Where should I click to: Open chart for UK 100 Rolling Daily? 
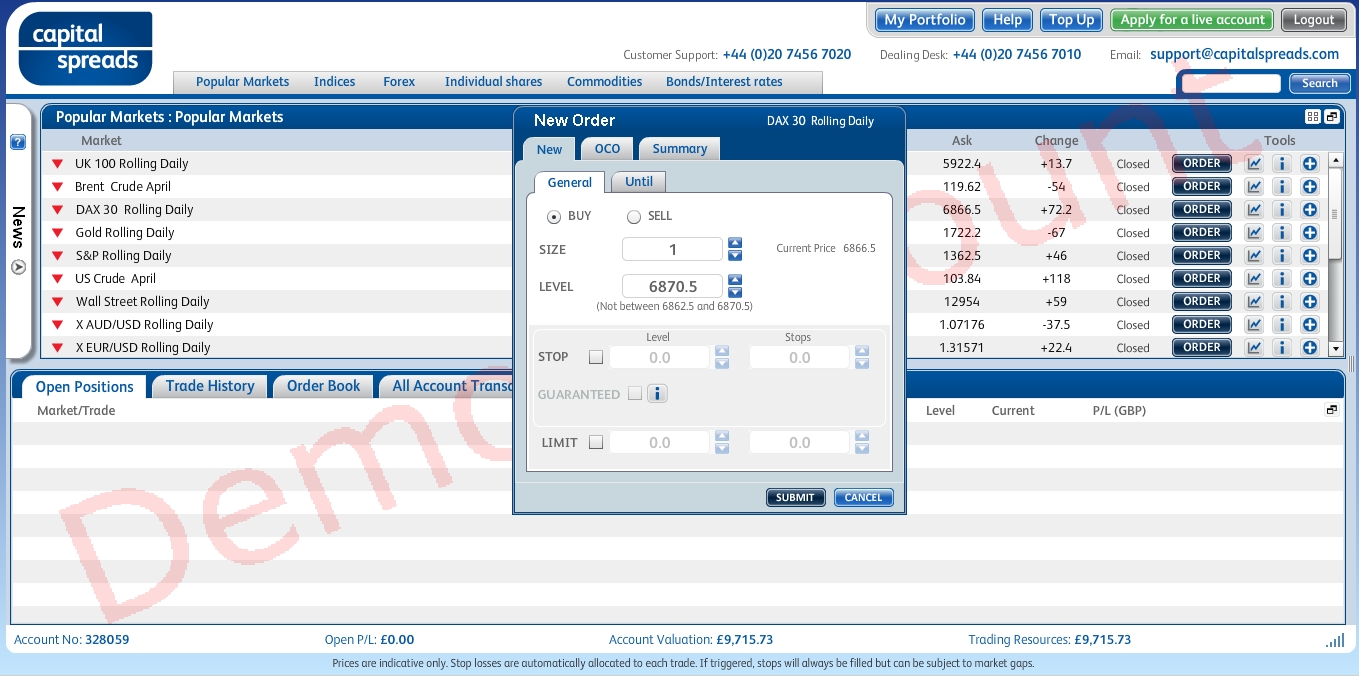pyautogui.click(x=1253, y=163)
